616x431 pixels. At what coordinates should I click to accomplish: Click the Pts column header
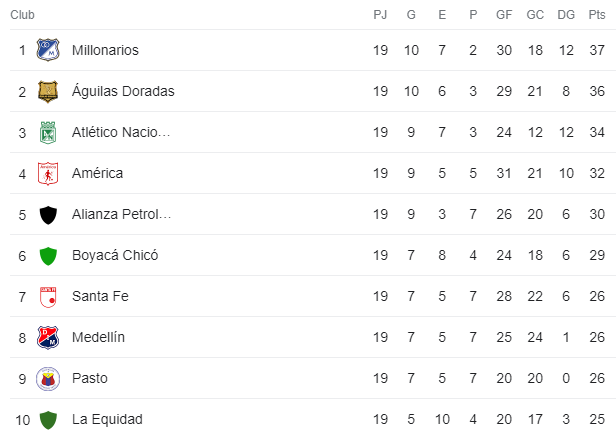point(597,15)
